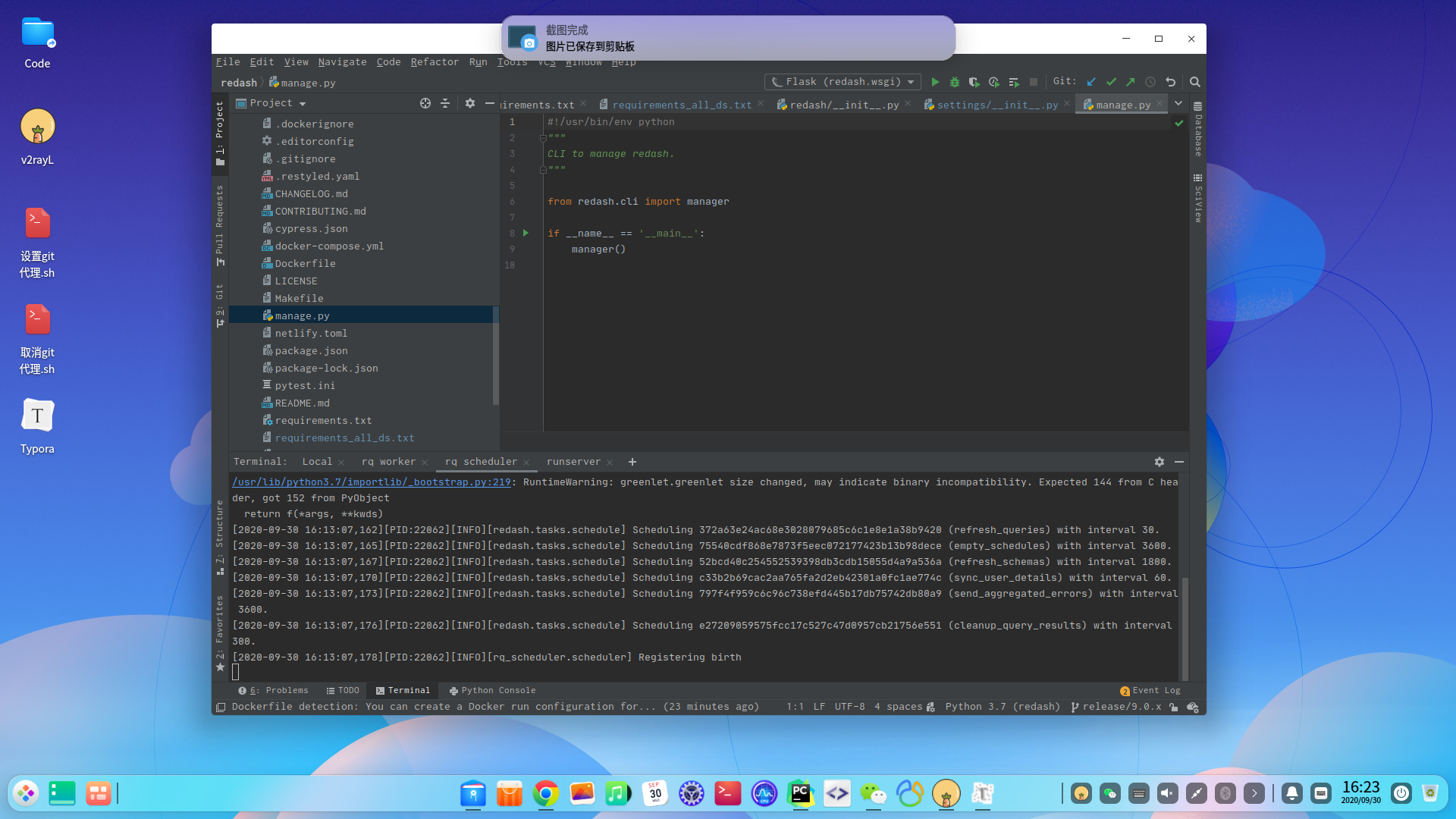
Task: Click the Project tree vertical scrollbar
Action: (x=496, y=355)
